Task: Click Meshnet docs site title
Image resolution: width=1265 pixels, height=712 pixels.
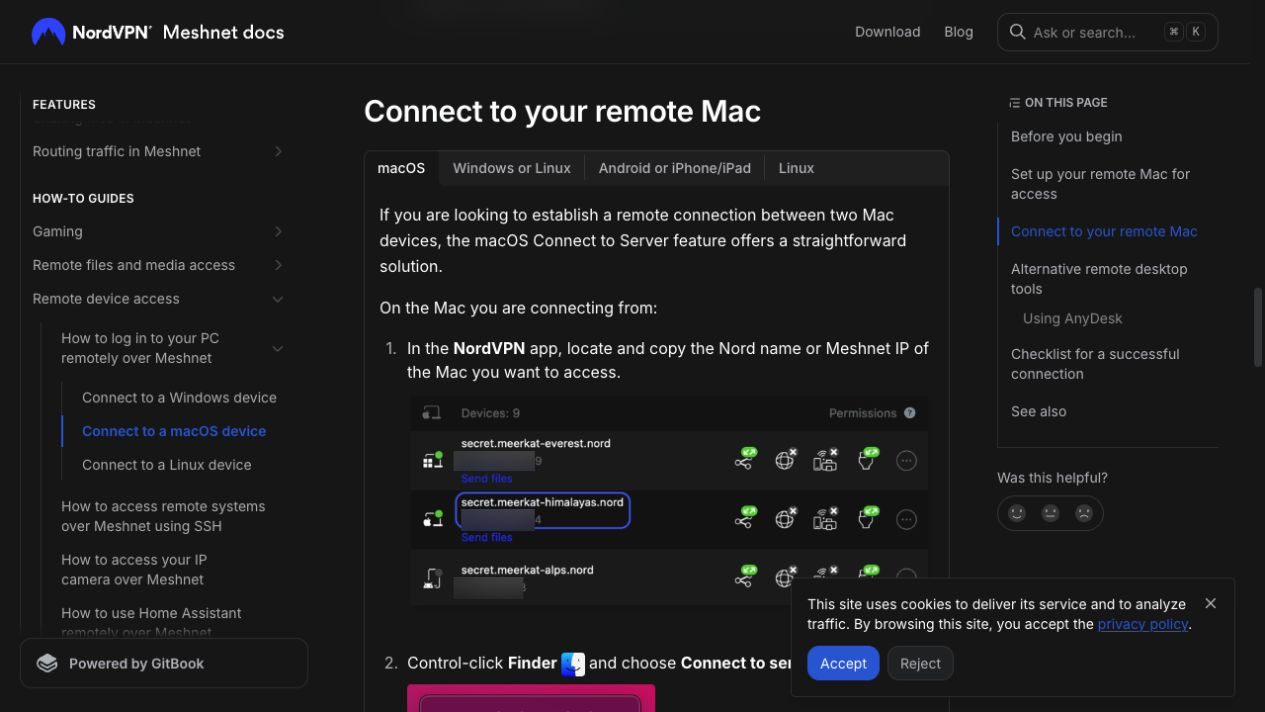Action: (223, 32)
